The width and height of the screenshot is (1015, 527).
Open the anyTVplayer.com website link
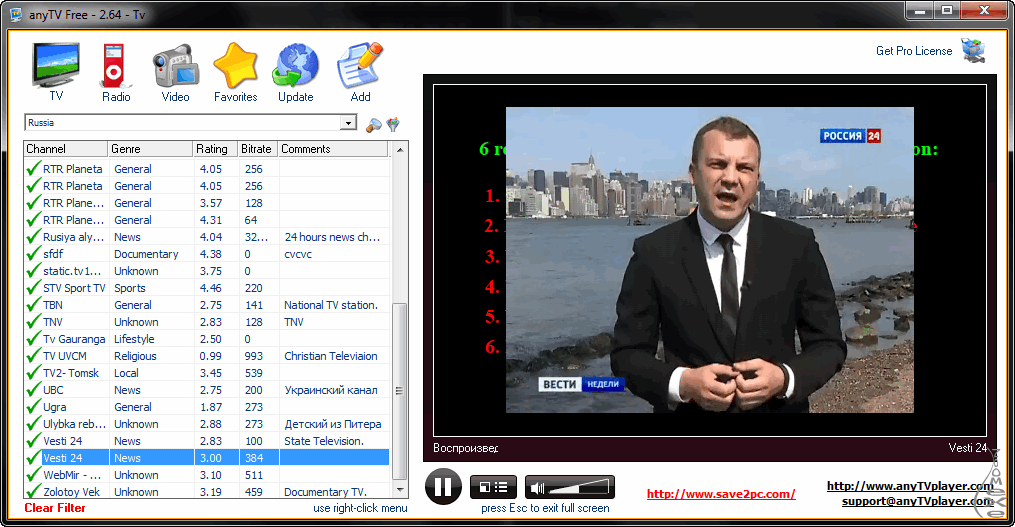pos(910,486)
